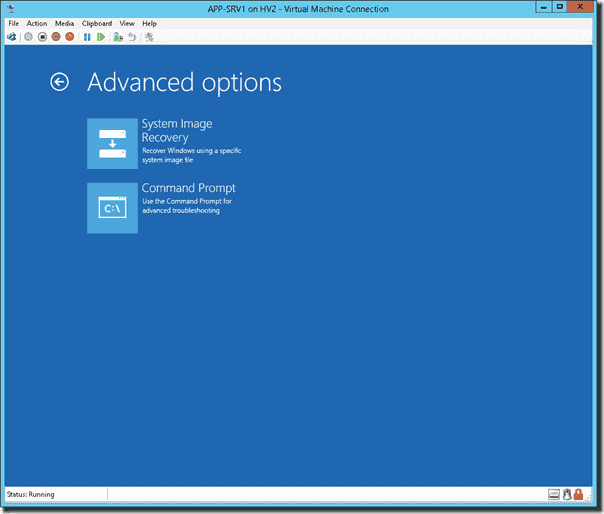
Task: Click the Status: Running text
Action: pos(30,494)
